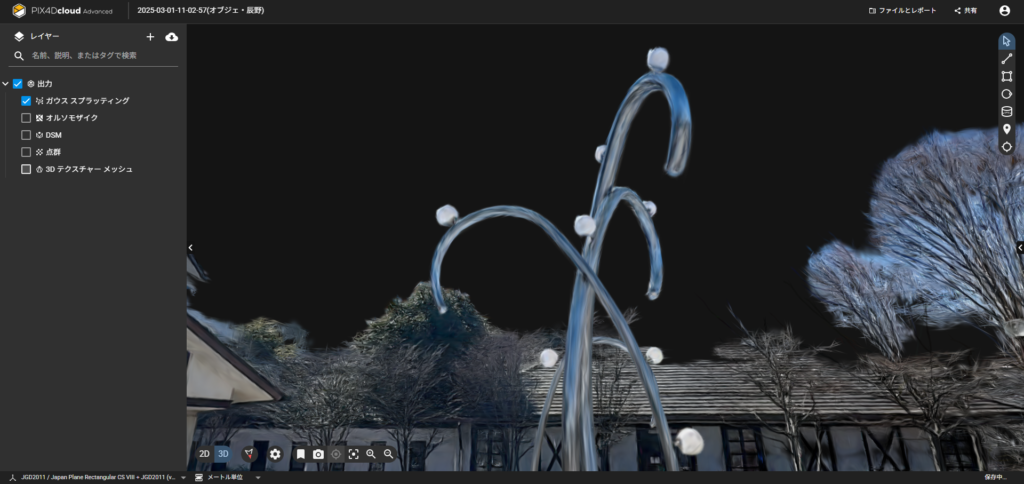Click the cloud download icon
Screen dimensions: 1024x484
171,36
